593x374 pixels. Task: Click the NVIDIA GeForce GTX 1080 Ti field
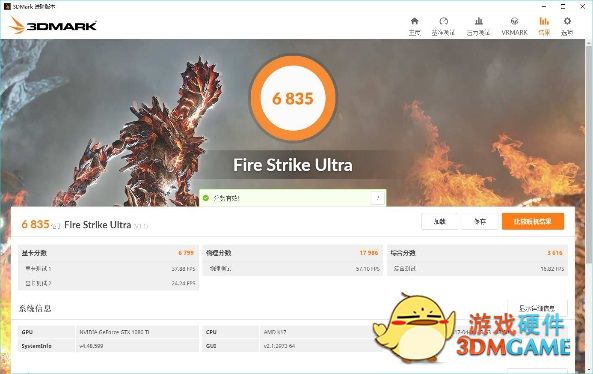[x=137, y=332]
